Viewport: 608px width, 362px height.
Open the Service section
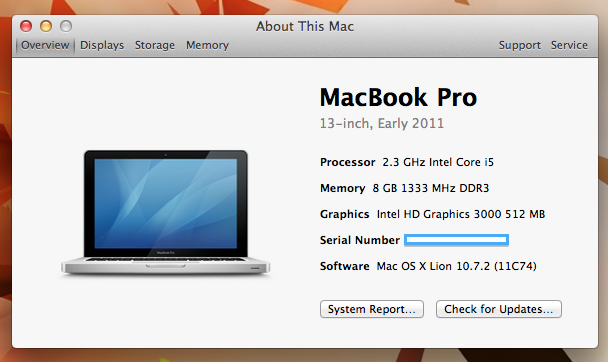point(569,45)
